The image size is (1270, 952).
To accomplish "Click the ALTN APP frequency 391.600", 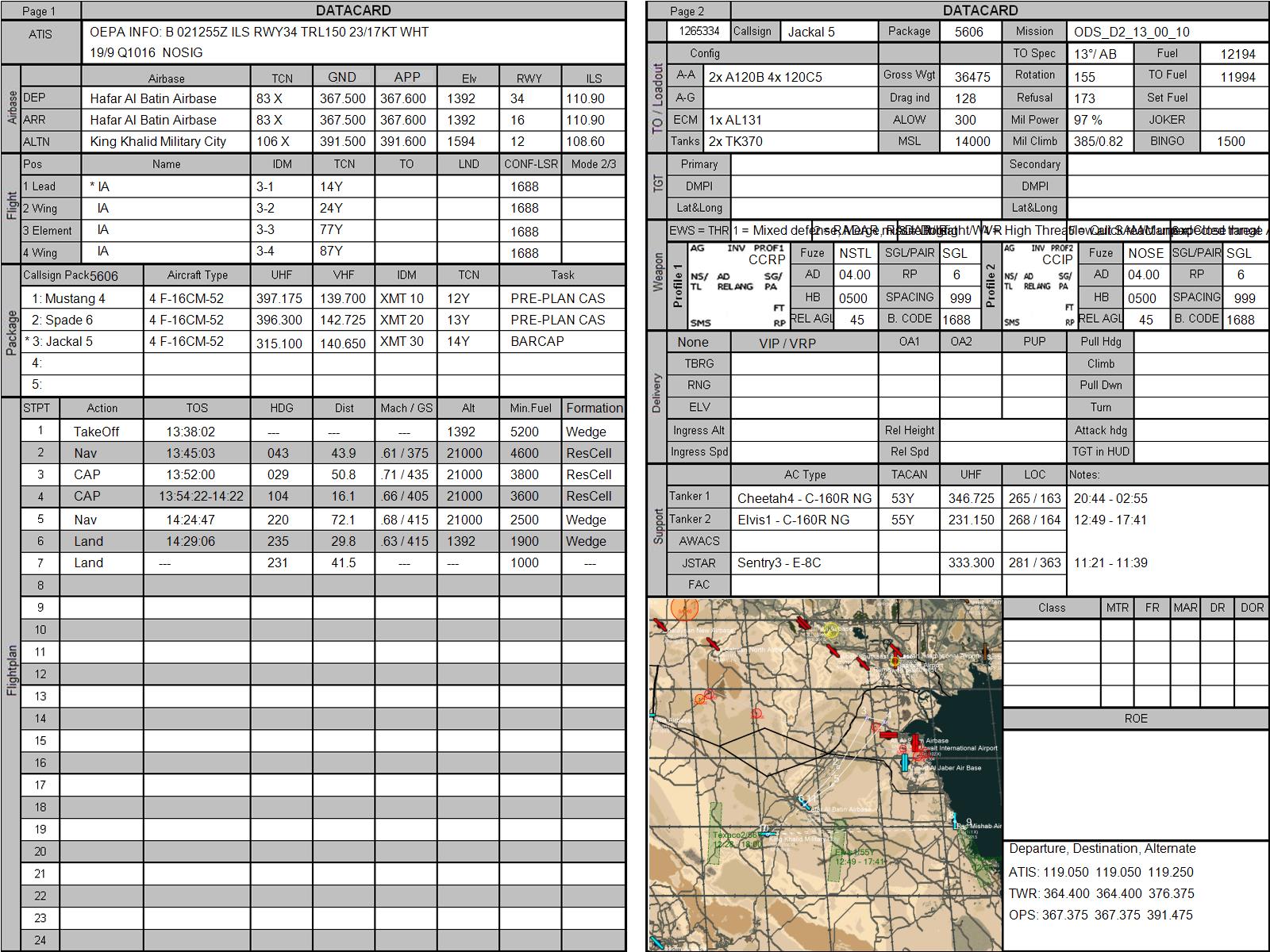I will click(x=402, y=141).
